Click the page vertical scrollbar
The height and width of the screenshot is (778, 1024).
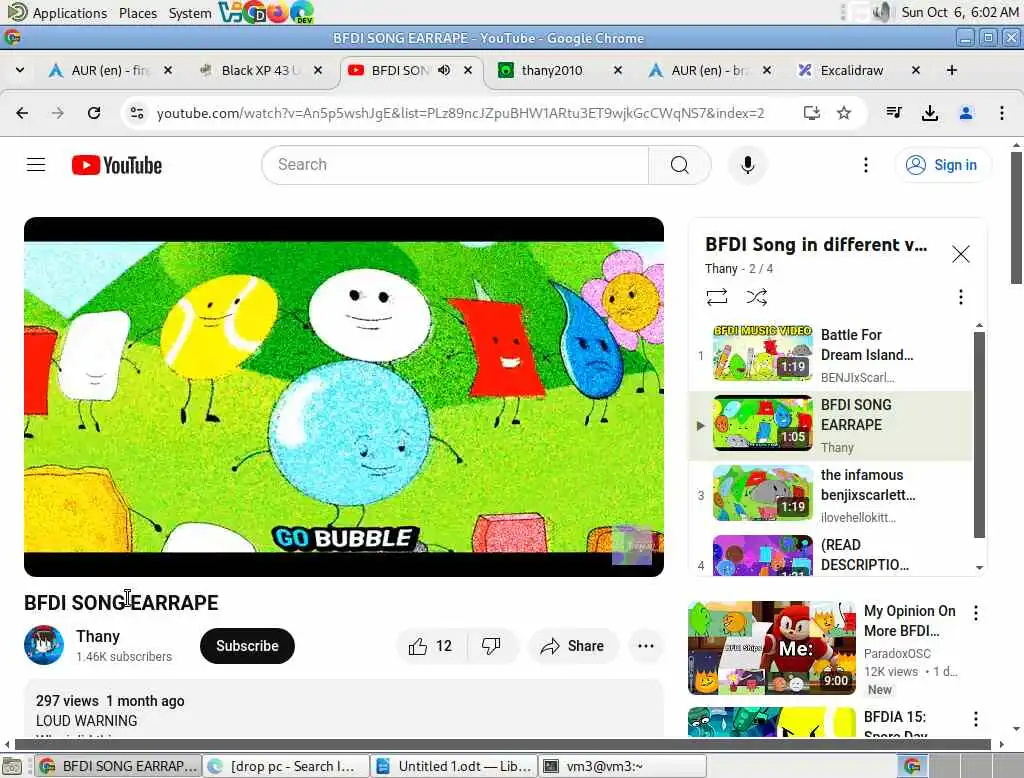click(1016, 218)
